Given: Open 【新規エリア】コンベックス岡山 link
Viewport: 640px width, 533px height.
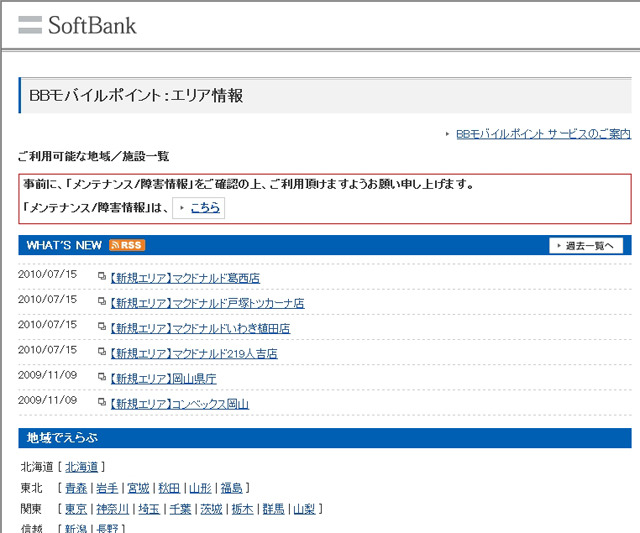Looking at the screenshot, I should tap(180, 404).
